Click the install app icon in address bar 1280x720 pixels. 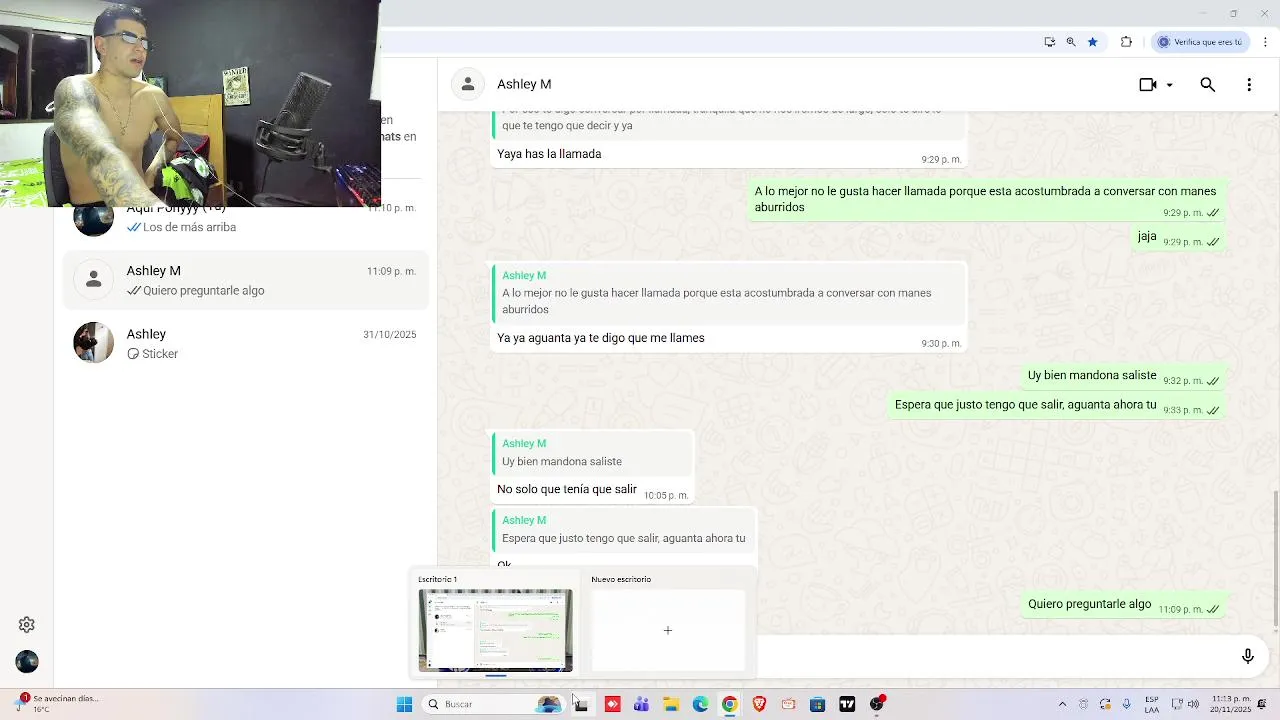(1049, 42)
